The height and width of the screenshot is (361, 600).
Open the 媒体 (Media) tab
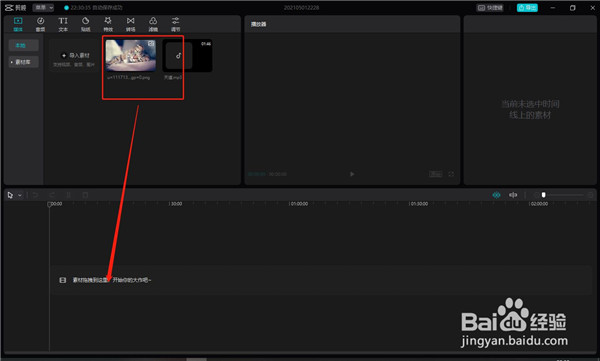coord(18,24)
